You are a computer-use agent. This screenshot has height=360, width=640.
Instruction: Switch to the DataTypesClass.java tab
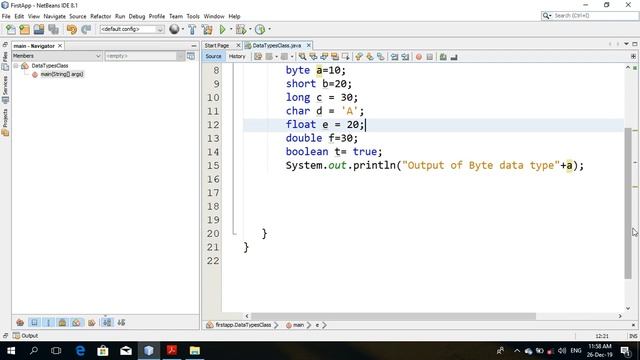coord(277,45)
